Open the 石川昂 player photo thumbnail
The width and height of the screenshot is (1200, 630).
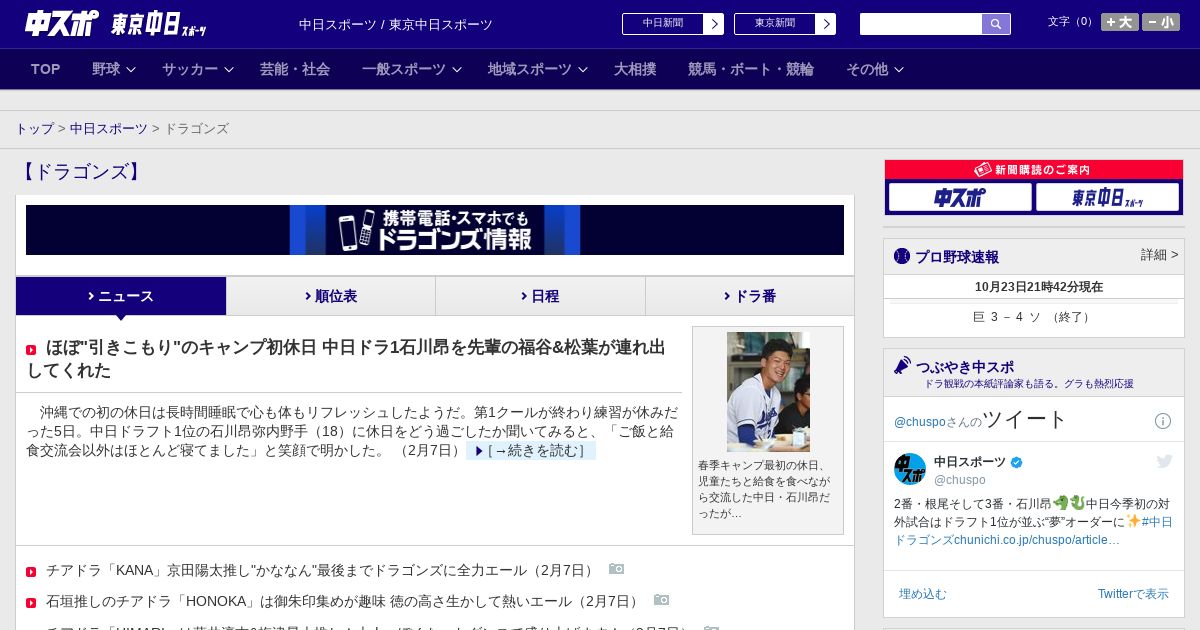tap(768, 392)
